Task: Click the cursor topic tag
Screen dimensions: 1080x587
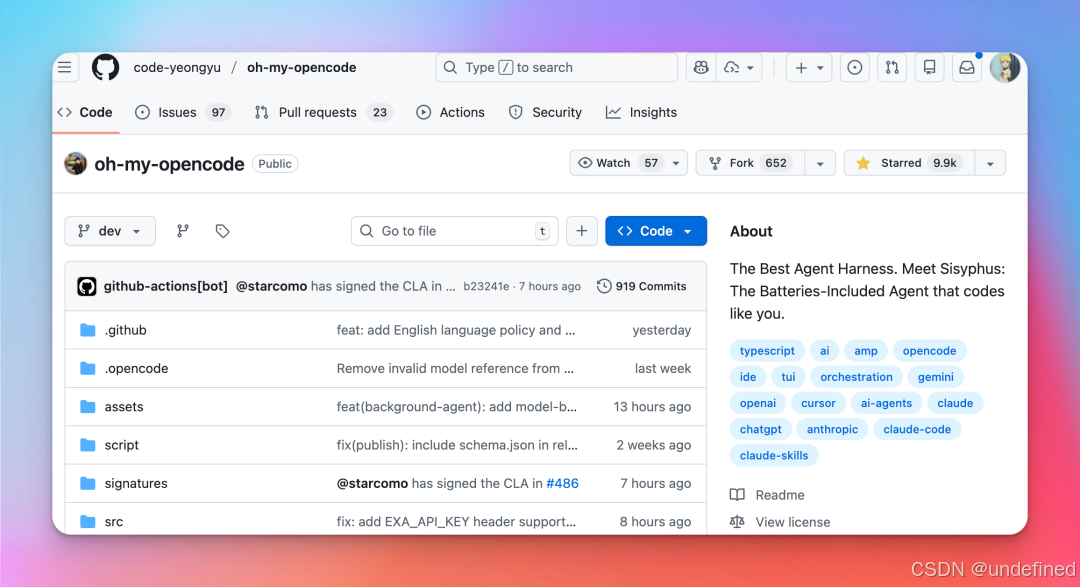Action: tap(818, 403)
